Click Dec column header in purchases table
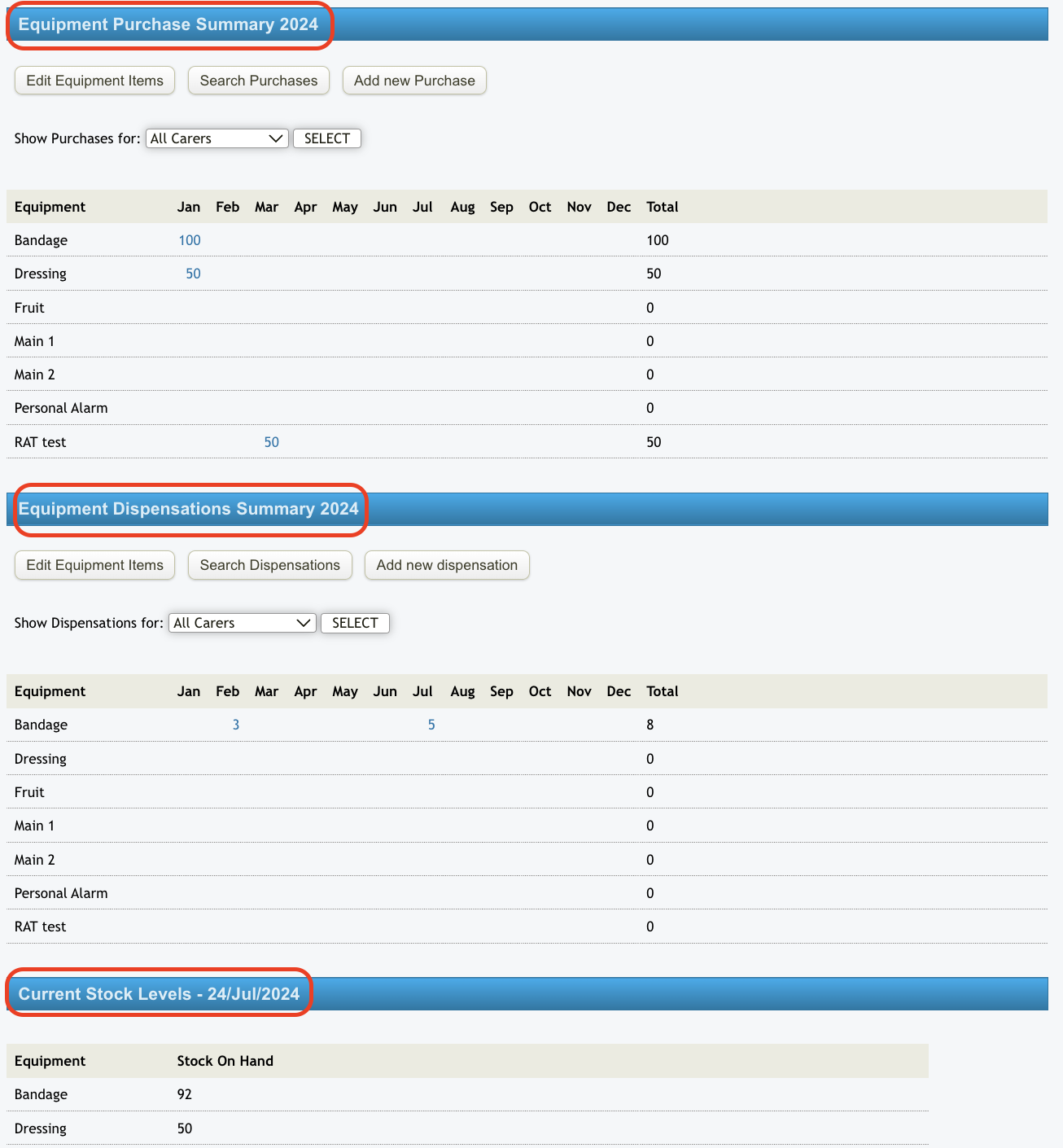The image size is (1063, 1148). (619, 207)
